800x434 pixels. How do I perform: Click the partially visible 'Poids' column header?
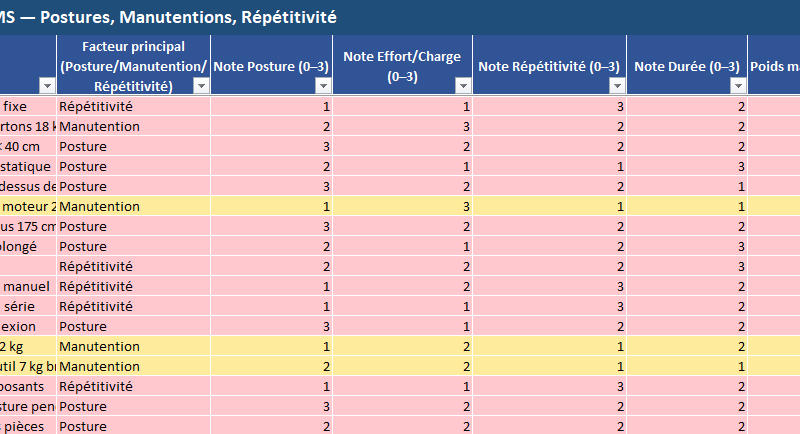(x=775, y=66)
